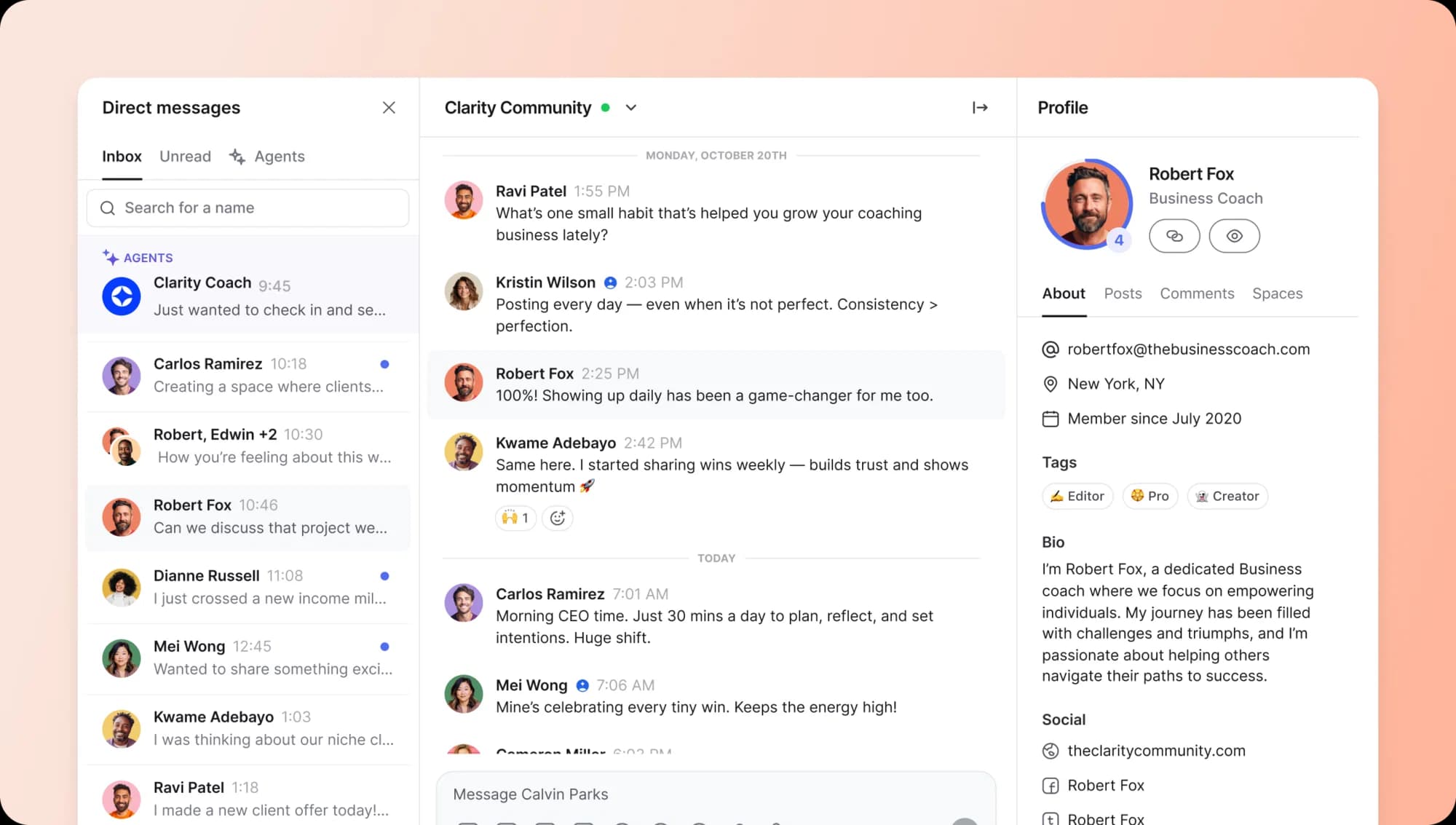Click Carlos Ramirez's avatar in Today's messages
The image size is (1456, 825).
(464, 603)
